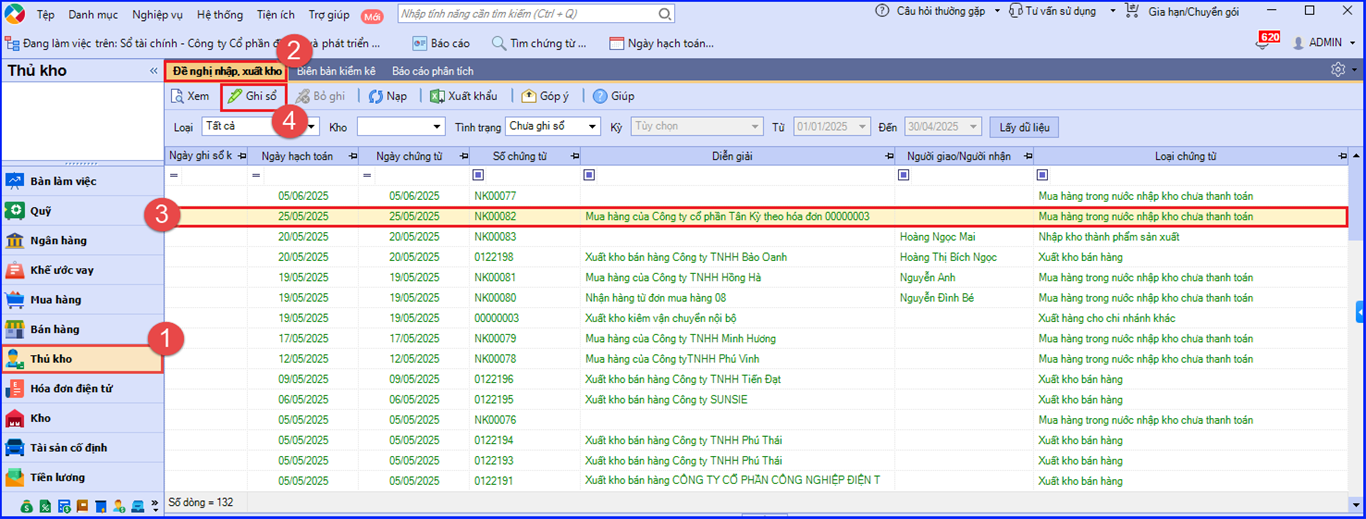Screen dimensions: 1366x519
Task: Open the Kho filter dropdown
Action: [437, 127]
